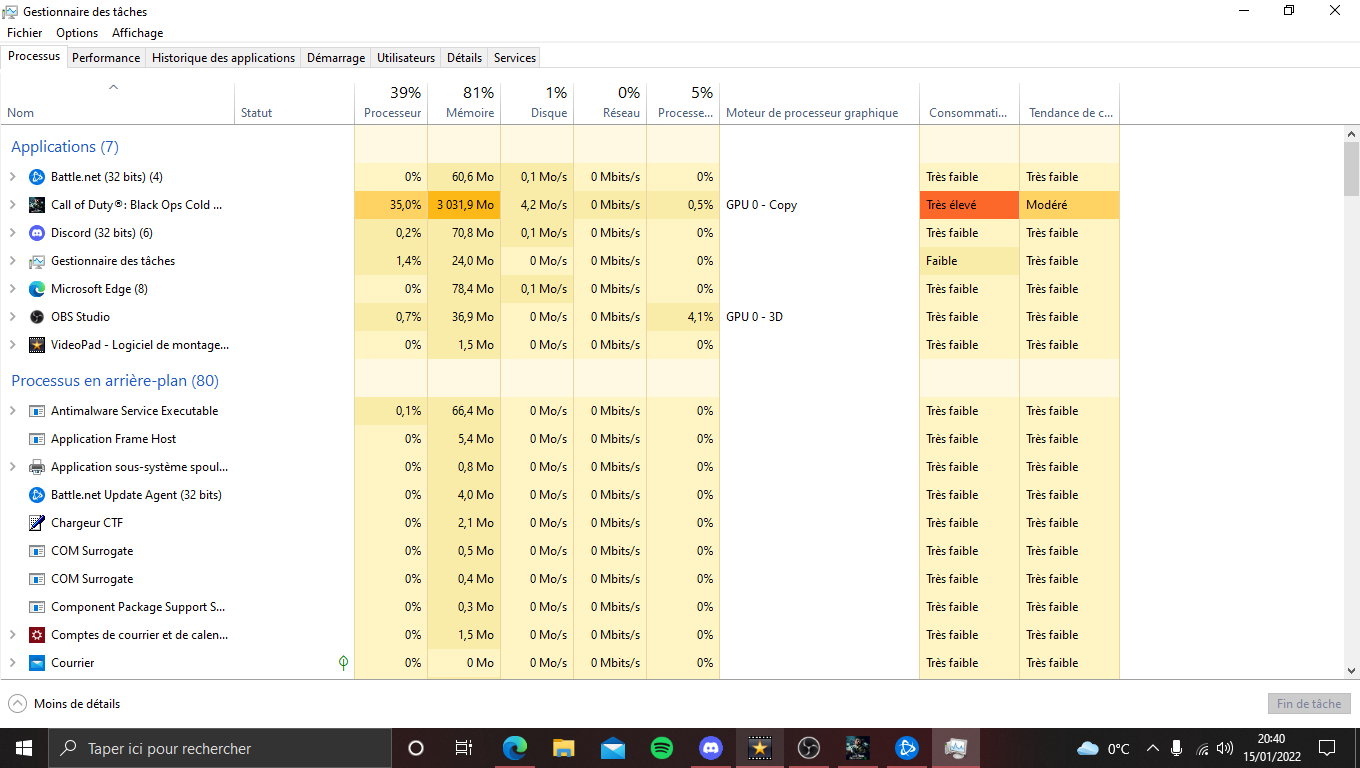This screenshot has height=768, width=1360.
Task: Expand the Battle.net (32 bits) process group
Action: [13, 177]
